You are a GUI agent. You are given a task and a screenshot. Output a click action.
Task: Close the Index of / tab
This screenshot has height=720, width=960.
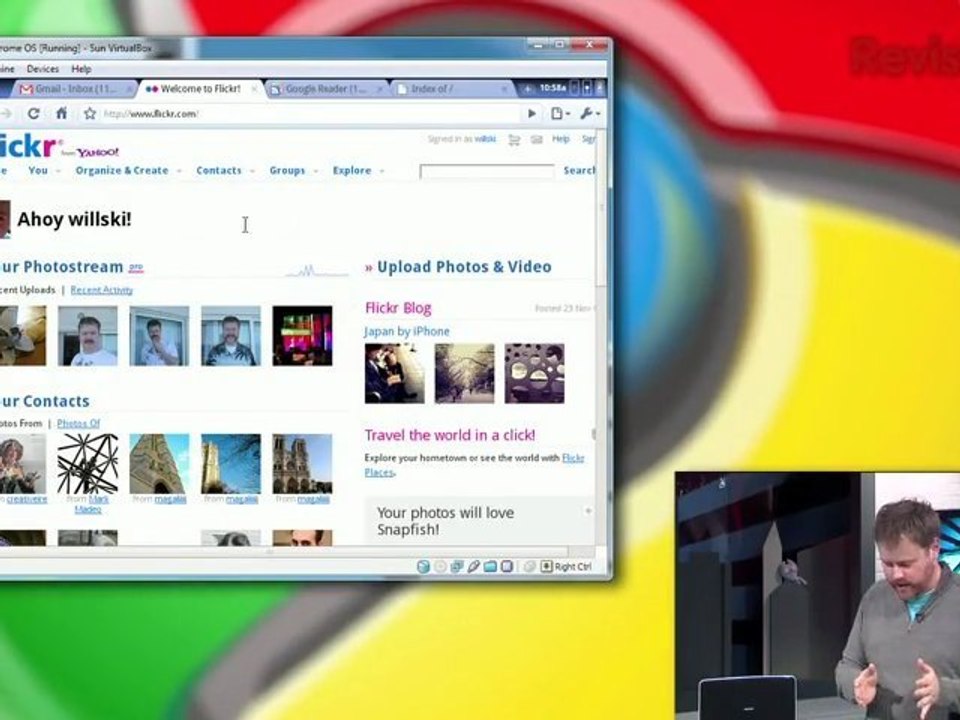click(504, 89)
